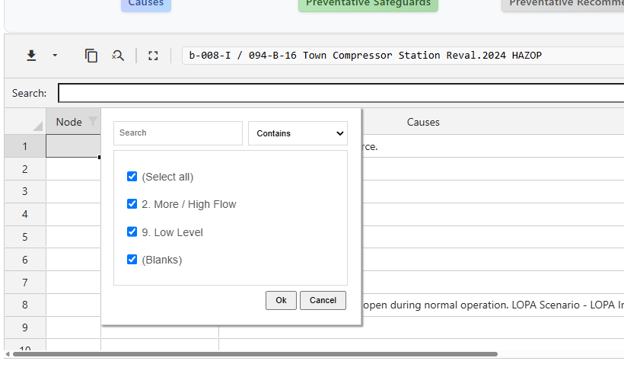The width and height of the screenshot is (624, 377).
Task: Confirm filter with Ok button
Action: click(281, 300)
